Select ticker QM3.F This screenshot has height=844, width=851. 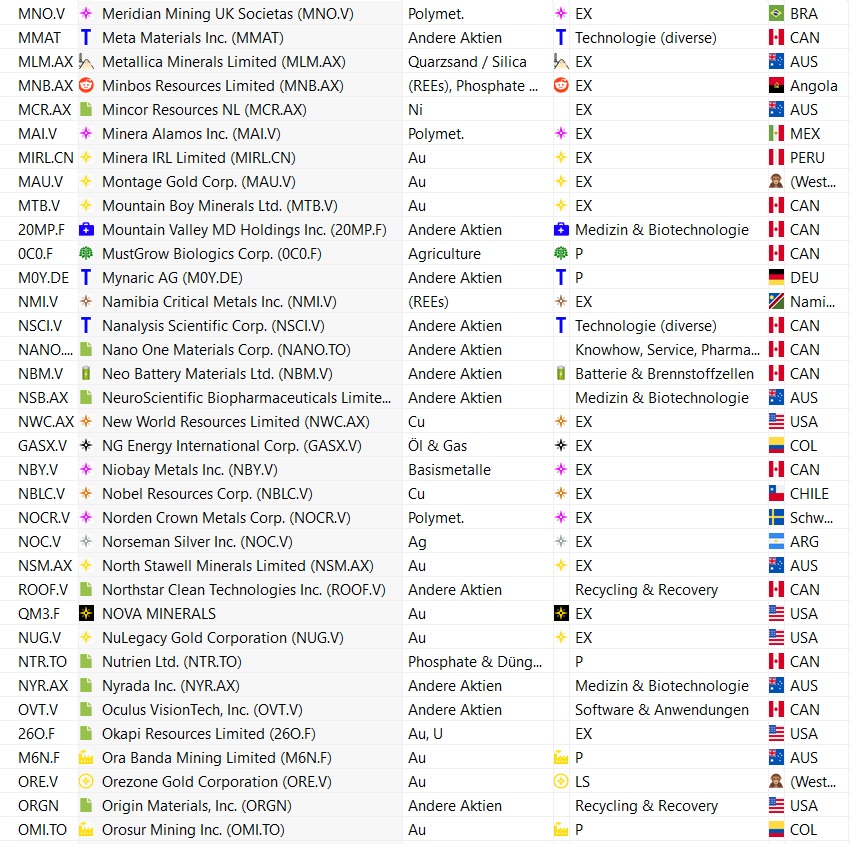pyautogui.click(x=39, y=613)
